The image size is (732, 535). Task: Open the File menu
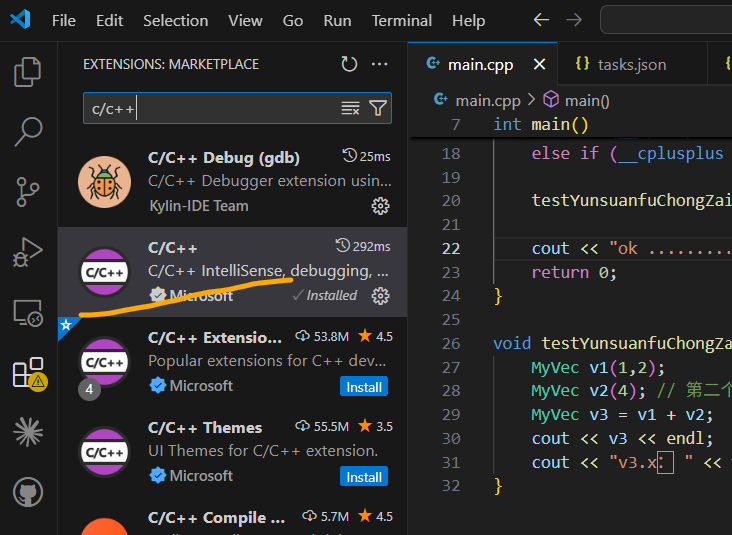click(x=63, y=21)
